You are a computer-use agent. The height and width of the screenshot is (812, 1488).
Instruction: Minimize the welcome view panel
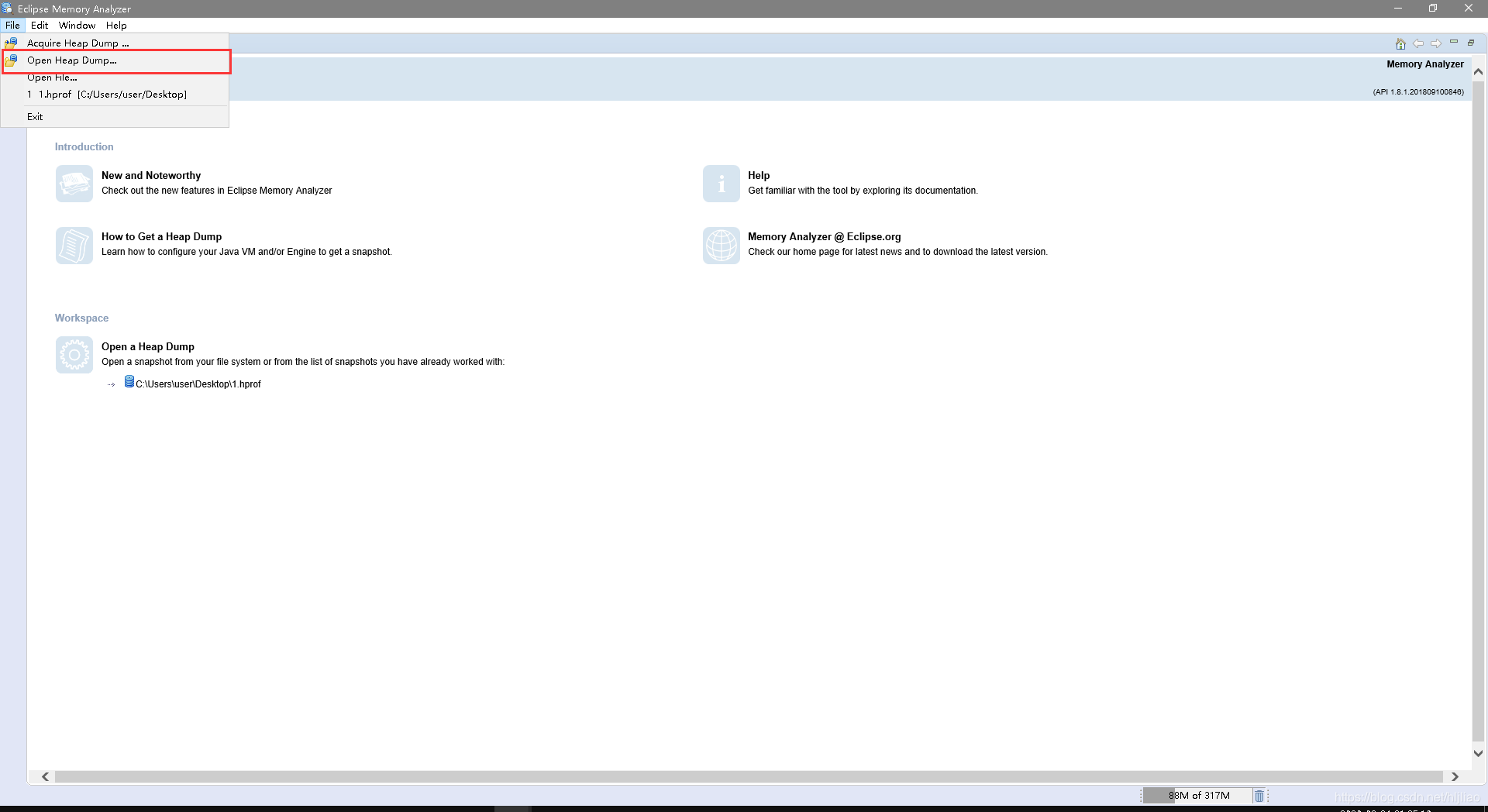coord(1454,42)
